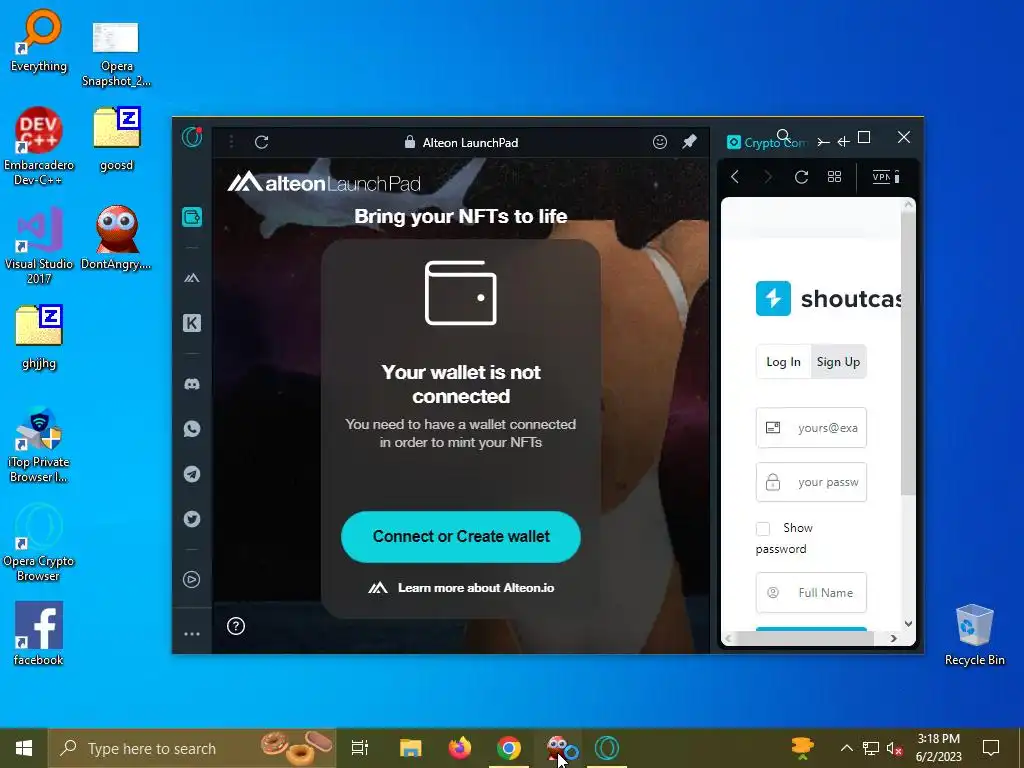Click the page vertical scrollbar
Image resolution: width=1024 pixels, height=768 pixels.
908,353
